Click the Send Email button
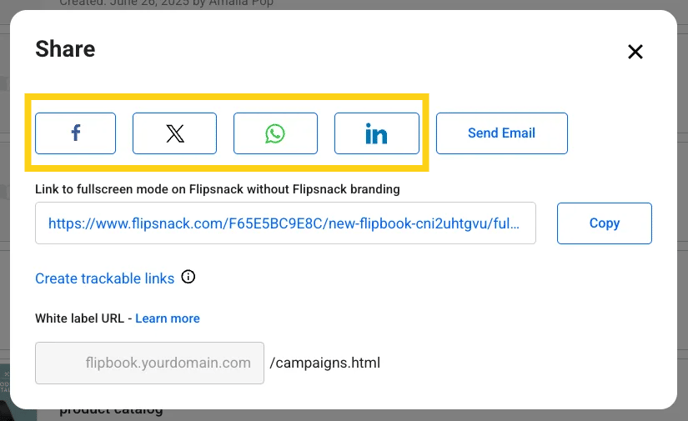This screenshot has width=688, height=421. [502, 133]
